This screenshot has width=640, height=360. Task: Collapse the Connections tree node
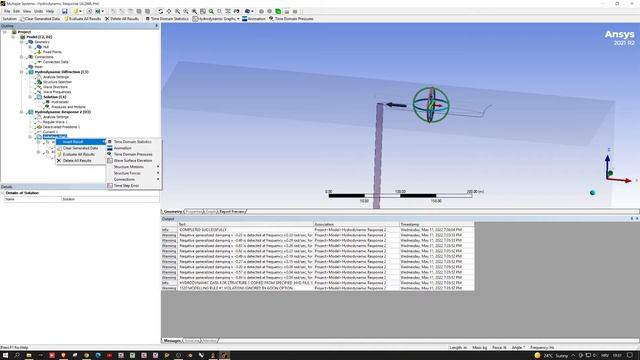[x=22, y=57]
